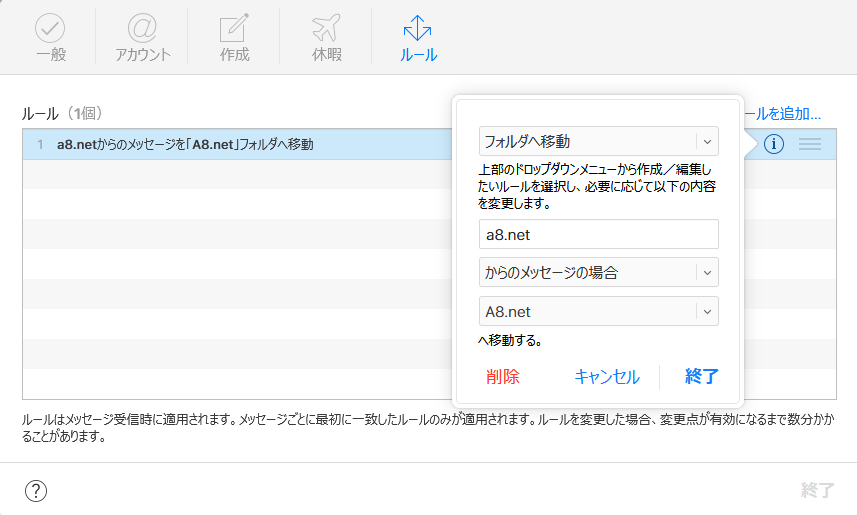Switch to the アカウント (Accounts) tab

click(143, 37)
